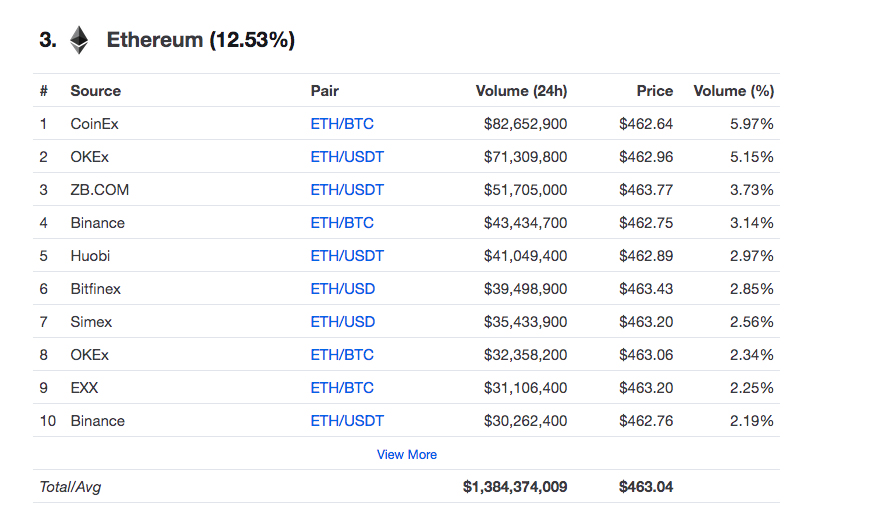Select the $30,262,400 volume value

pyautogui.click(x=525, y=421)
